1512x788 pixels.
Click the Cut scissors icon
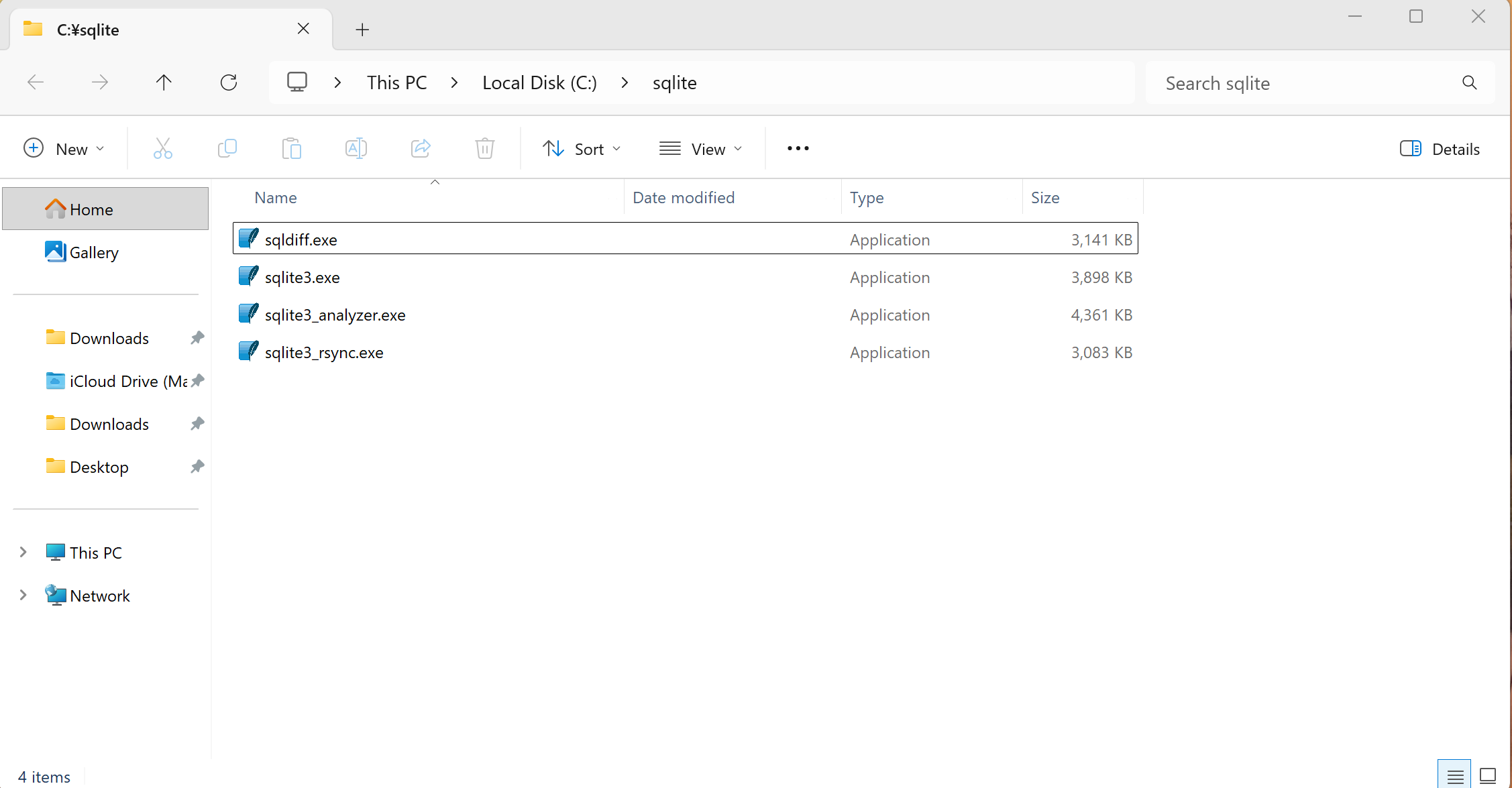click(163, 148)
